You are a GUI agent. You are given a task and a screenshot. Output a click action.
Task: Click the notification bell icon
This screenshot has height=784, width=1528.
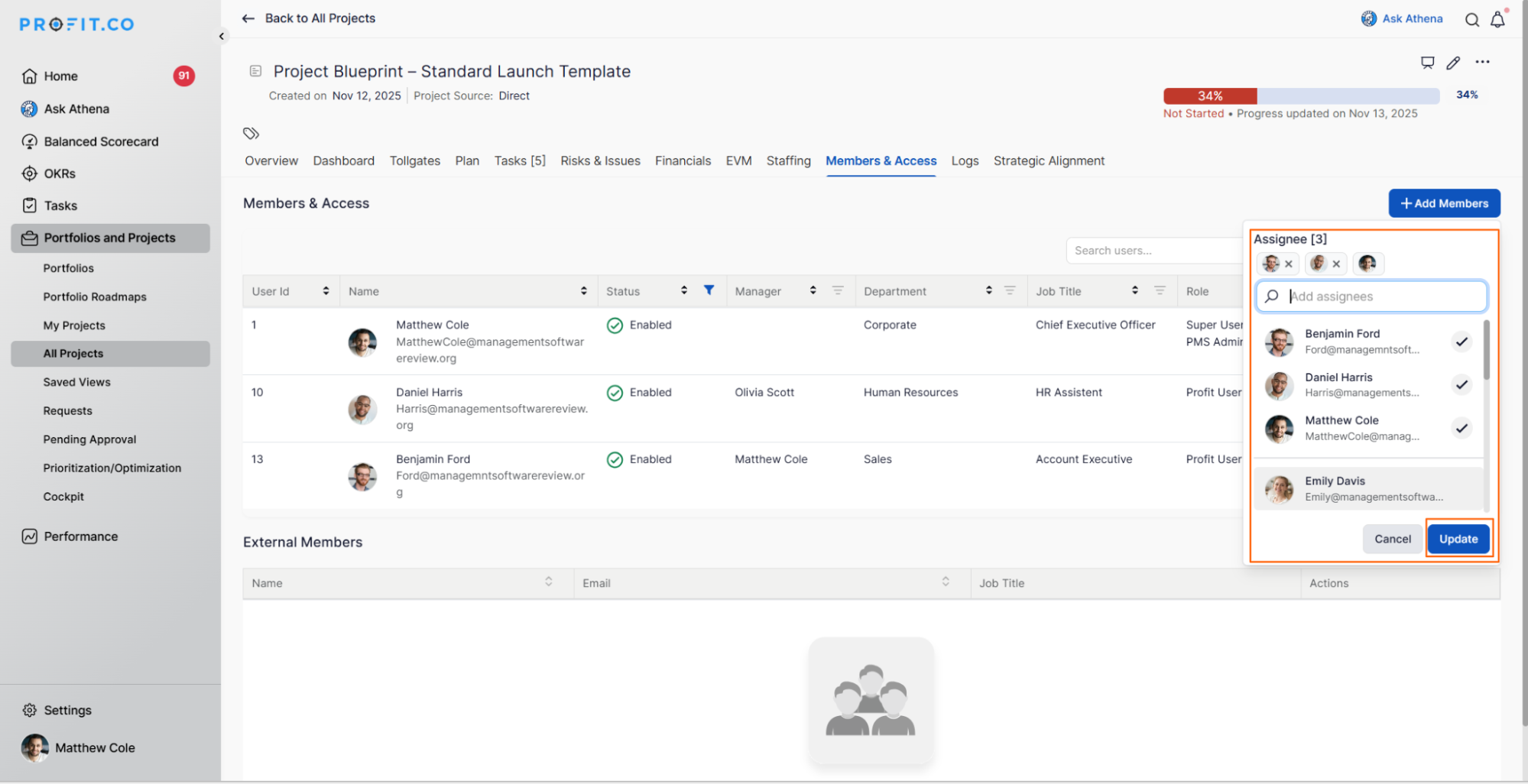click(1497, 20)
